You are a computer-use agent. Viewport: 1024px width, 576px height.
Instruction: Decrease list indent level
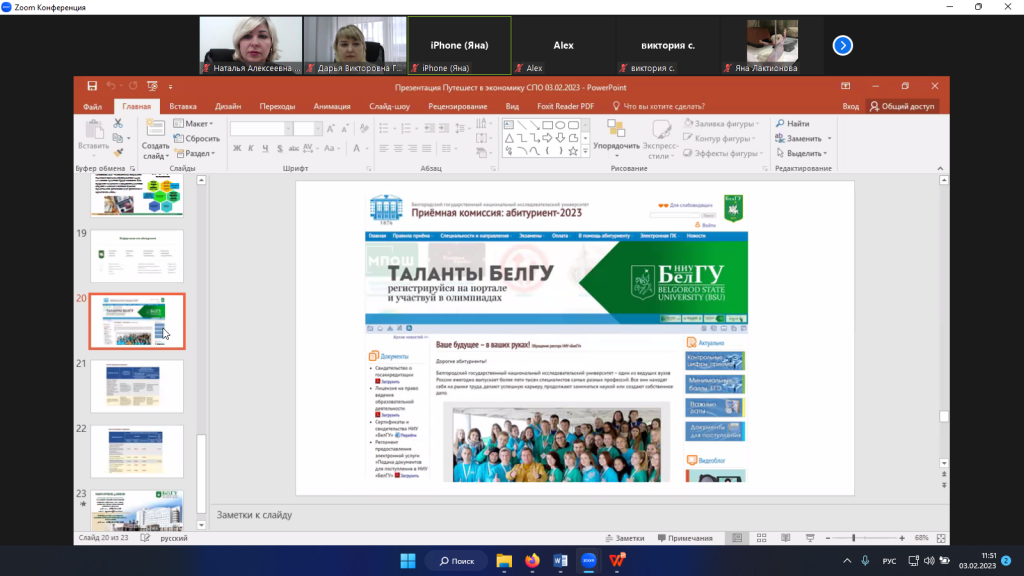429,129
